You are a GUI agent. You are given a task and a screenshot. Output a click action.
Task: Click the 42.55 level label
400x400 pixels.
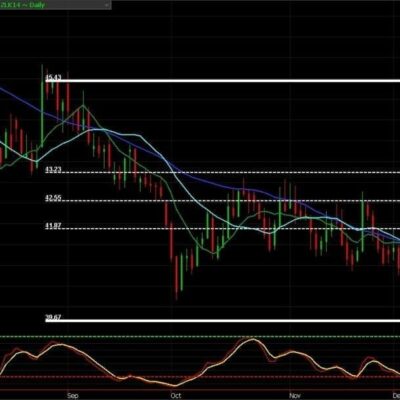click(53, 198)
